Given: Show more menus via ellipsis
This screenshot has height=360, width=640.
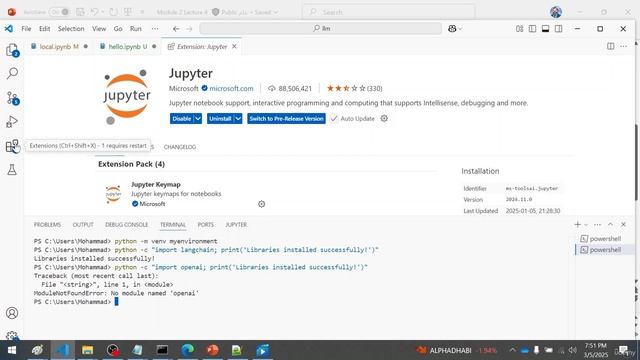Looking at the screenshot, I should point(155,29).
